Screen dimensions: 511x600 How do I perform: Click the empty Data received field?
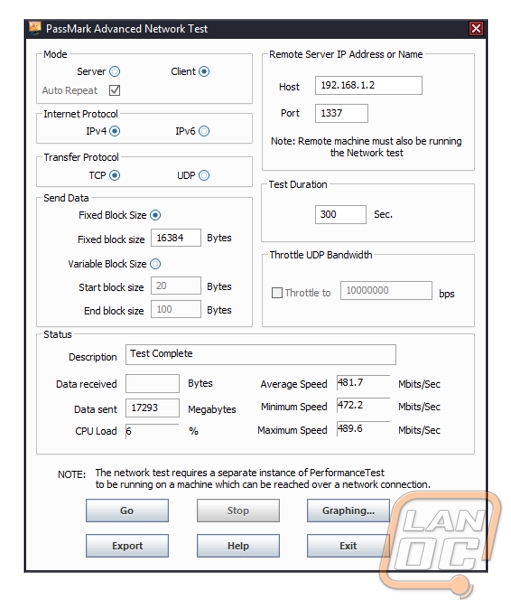coord(152,383)
